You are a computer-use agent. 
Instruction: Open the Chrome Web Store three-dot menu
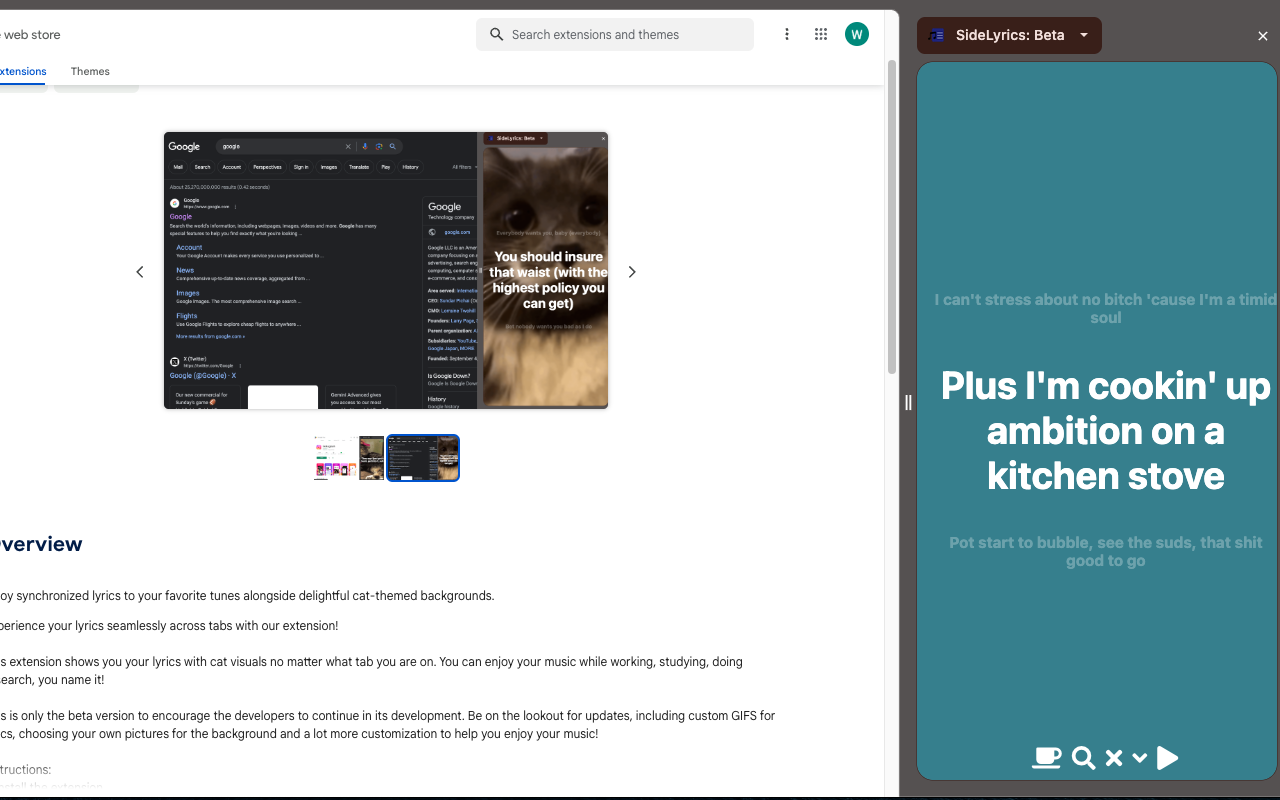tap(787, 34)
